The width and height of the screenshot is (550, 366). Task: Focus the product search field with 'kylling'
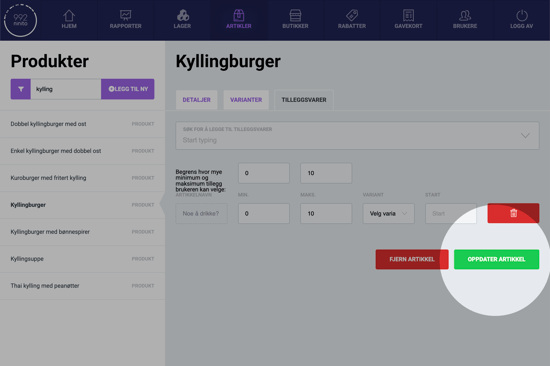66,89
